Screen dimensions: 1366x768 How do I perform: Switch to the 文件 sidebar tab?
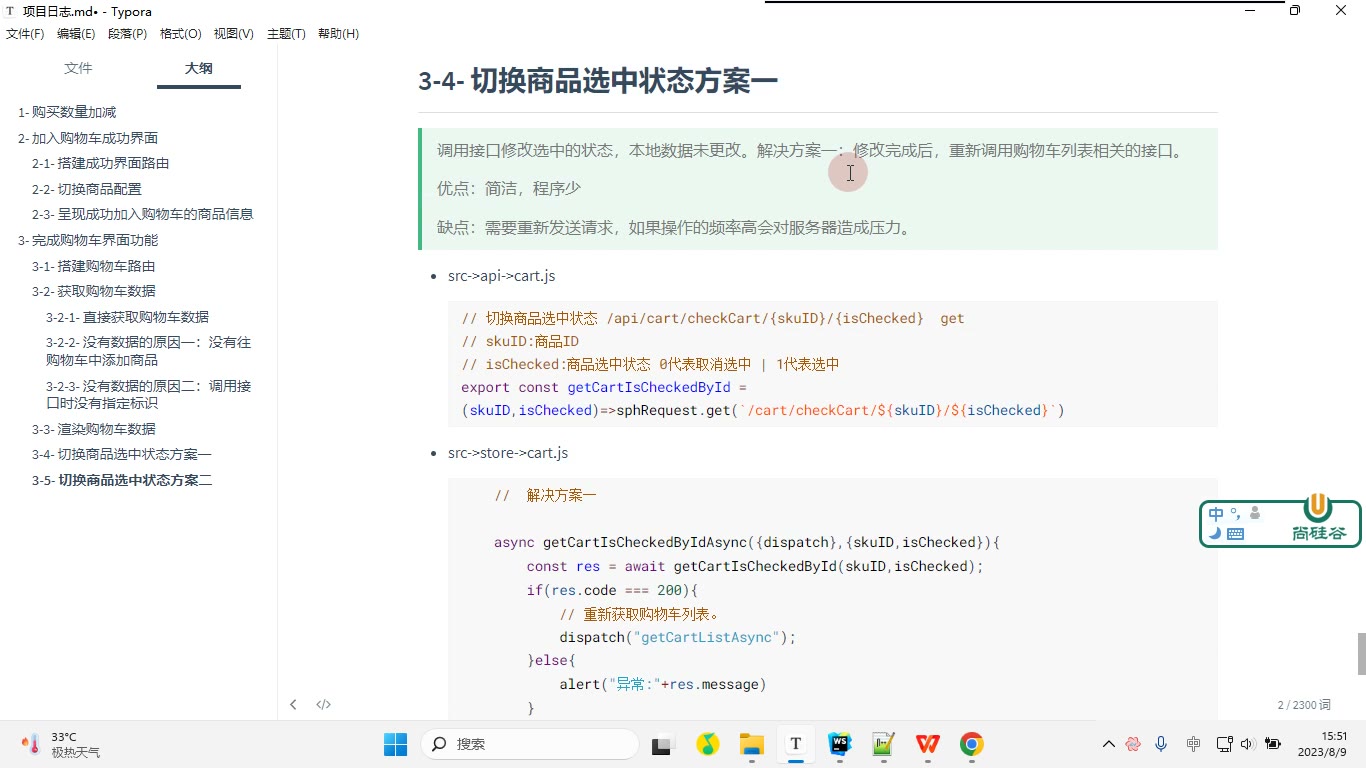coord(78,68)
